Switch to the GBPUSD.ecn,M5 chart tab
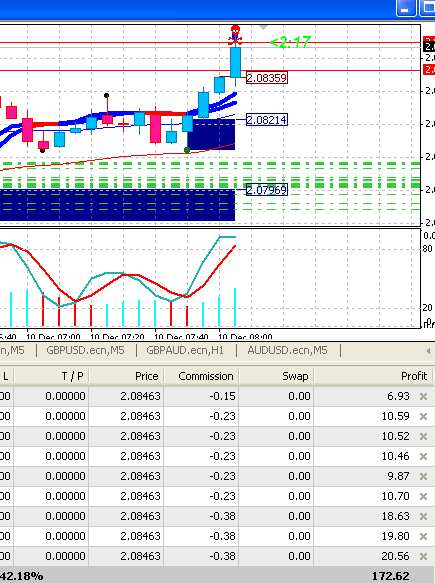The image size is (435, 583). 86,350
